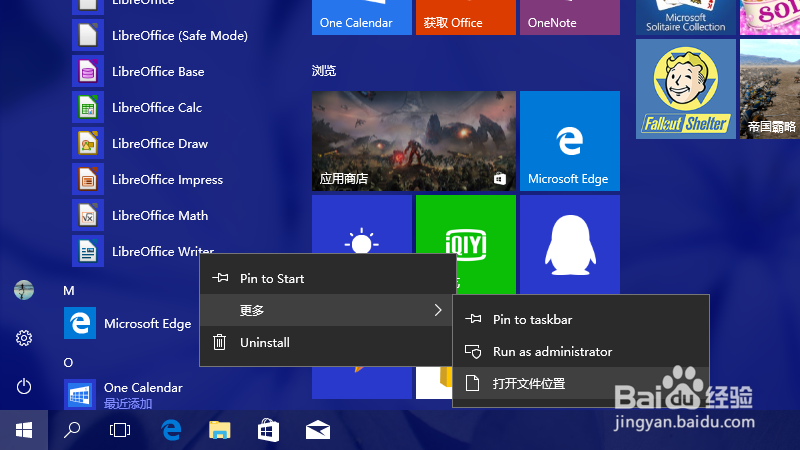
Task: Open the Store from the taskbar
Action: coord(268,430)
